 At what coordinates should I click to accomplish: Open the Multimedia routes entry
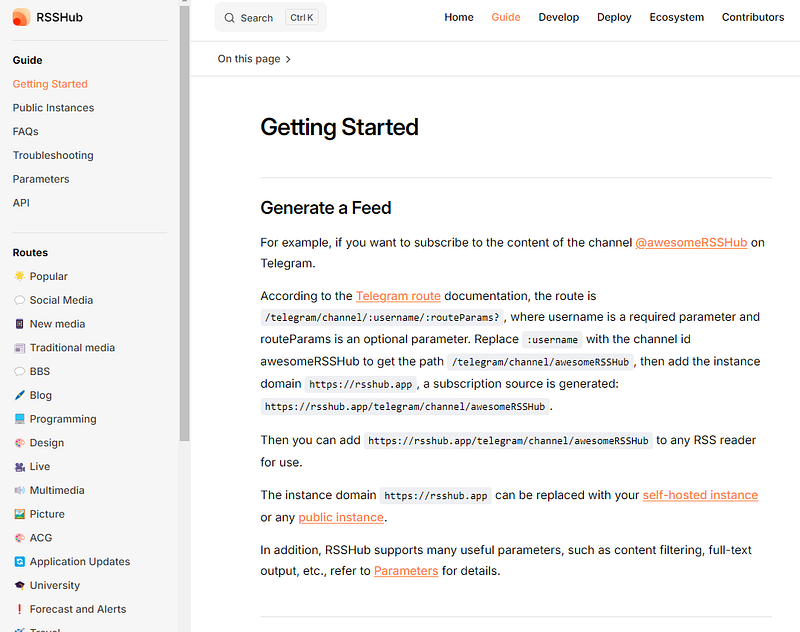click(57, 490)
